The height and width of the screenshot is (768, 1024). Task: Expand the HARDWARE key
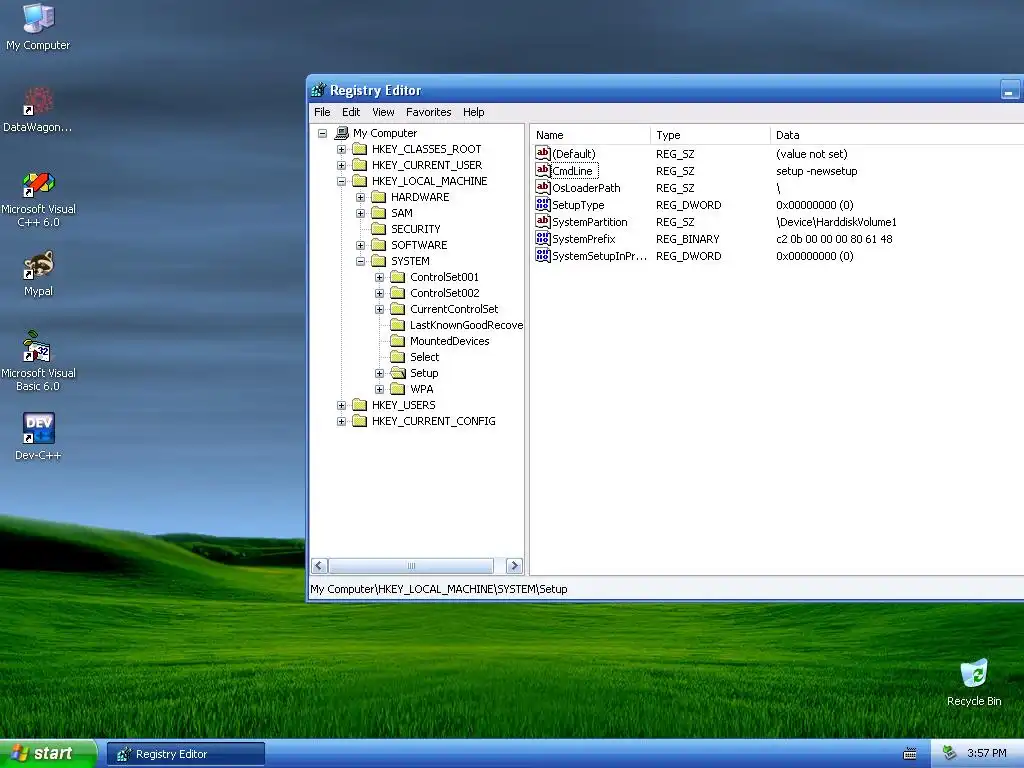[x=360, y=197]
